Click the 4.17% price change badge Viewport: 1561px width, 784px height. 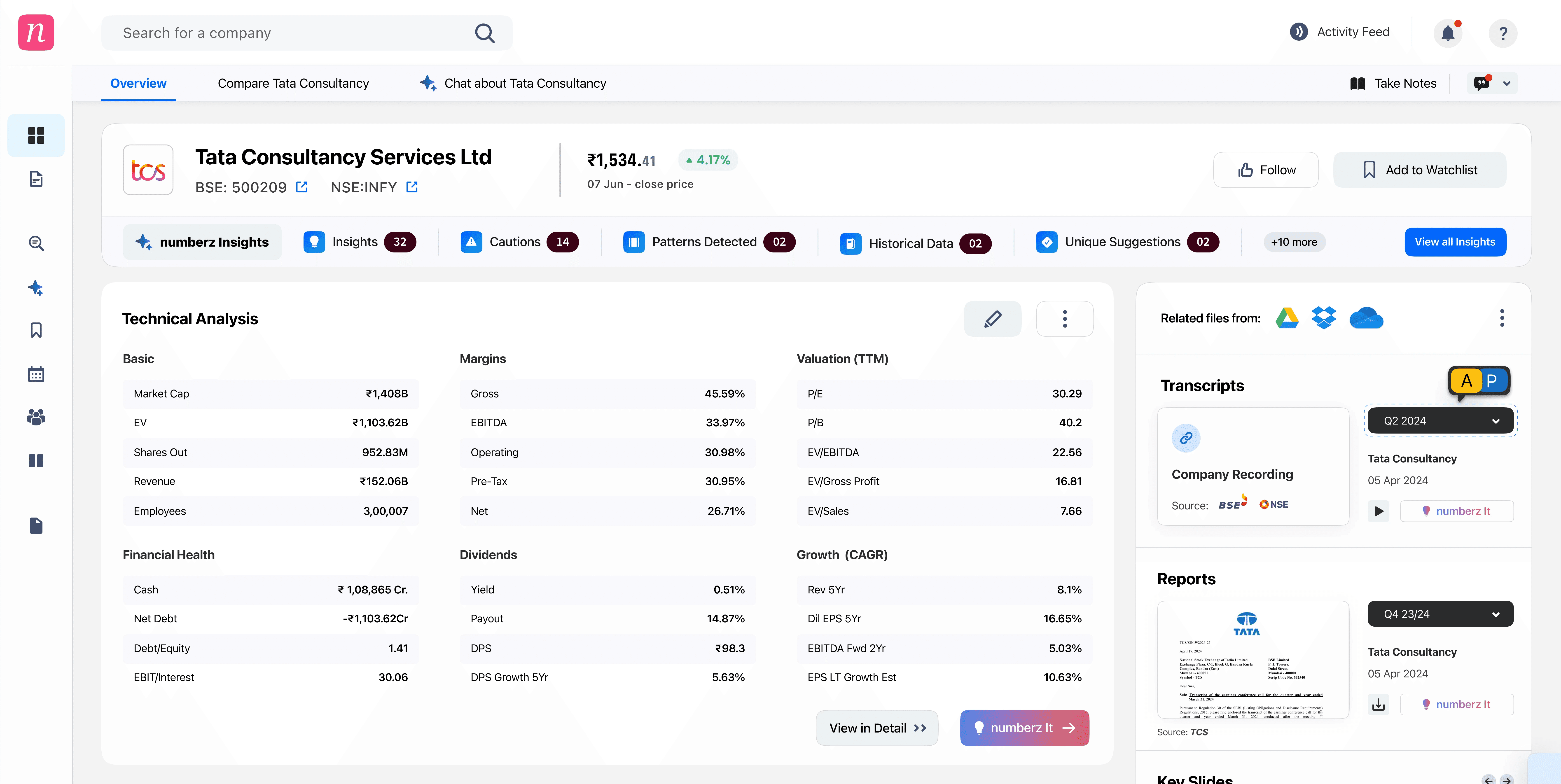(708, 160)
